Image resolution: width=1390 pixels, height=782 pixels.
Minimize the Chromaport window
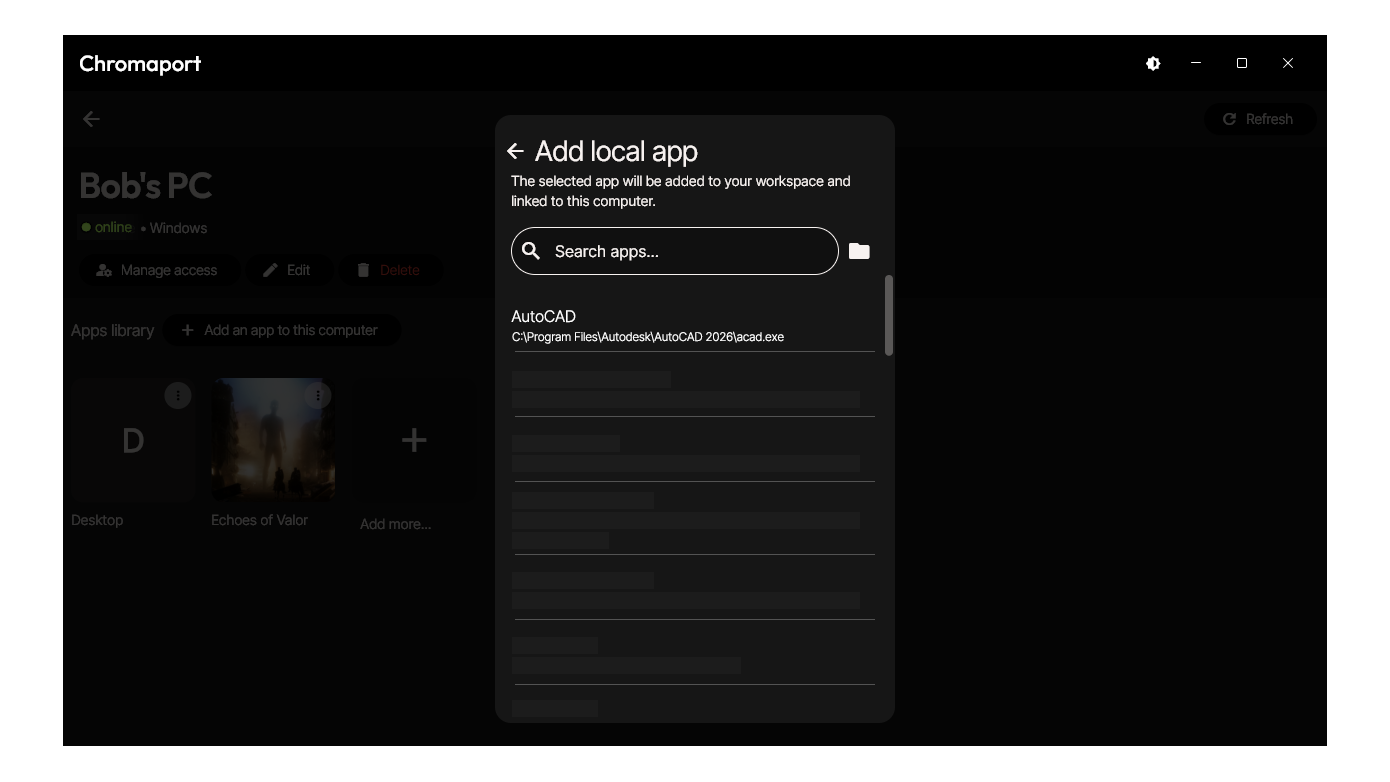coord(1196,63)
